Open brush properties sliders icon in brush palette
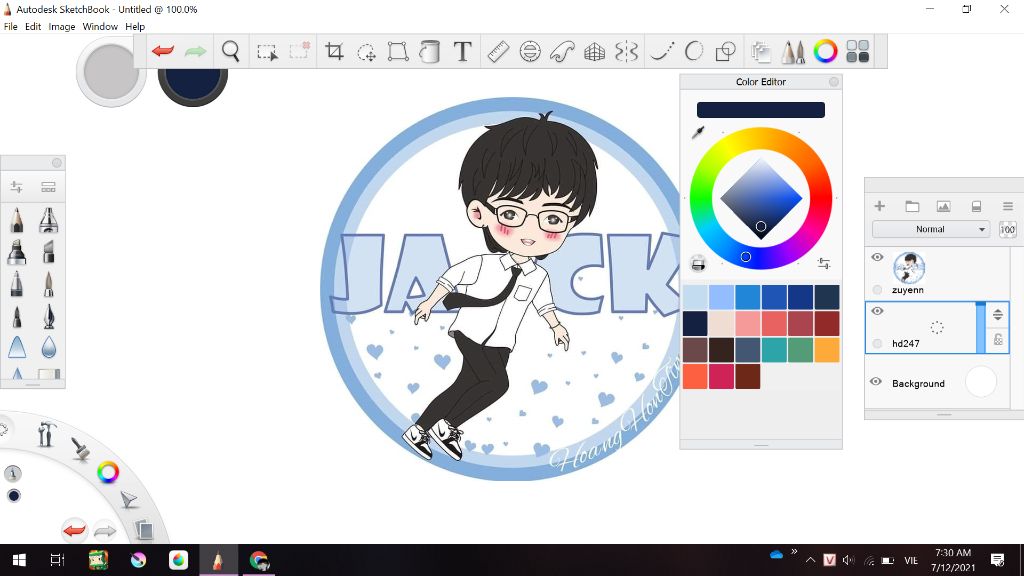 tap(16, 187)
